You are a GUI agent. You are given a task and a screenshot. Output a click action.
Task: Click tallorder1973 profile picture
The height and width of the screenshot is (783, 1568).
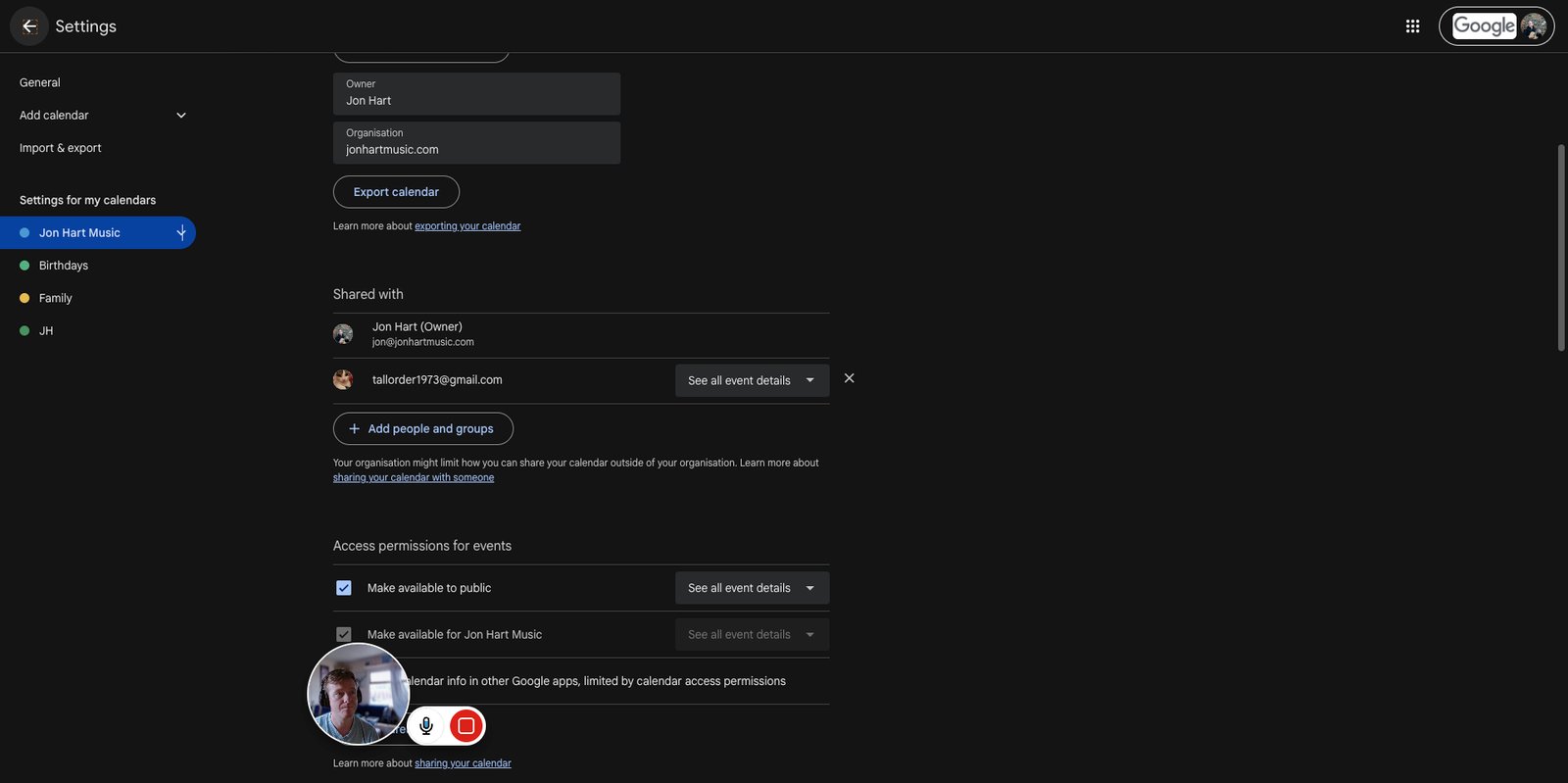pyautogui.click(x=343, y=380)
